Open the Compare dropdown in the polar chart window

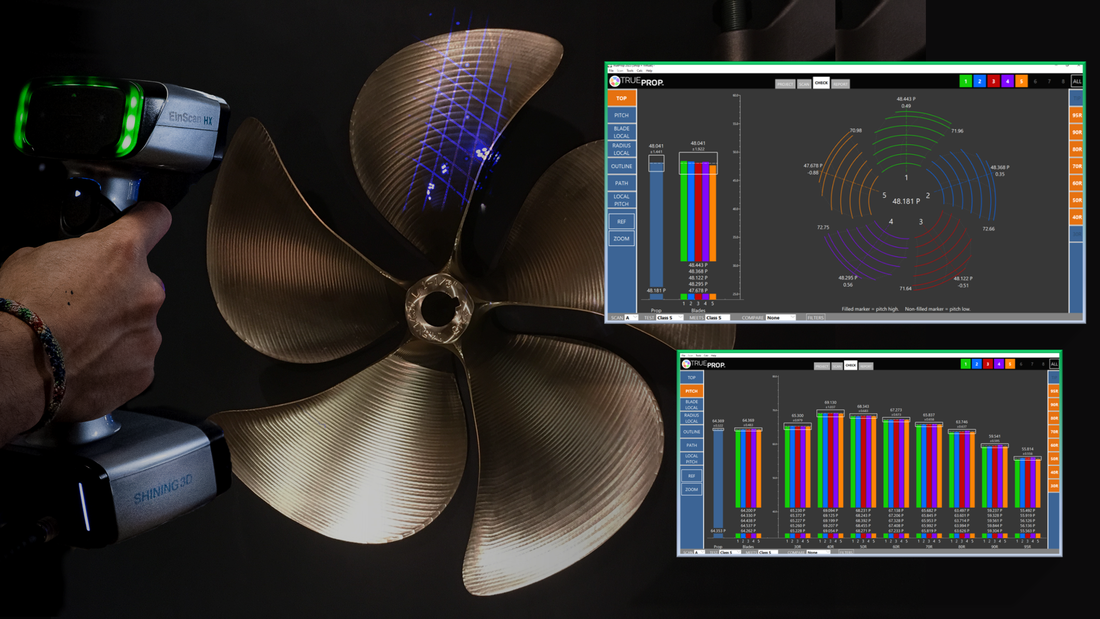(780, 318)
